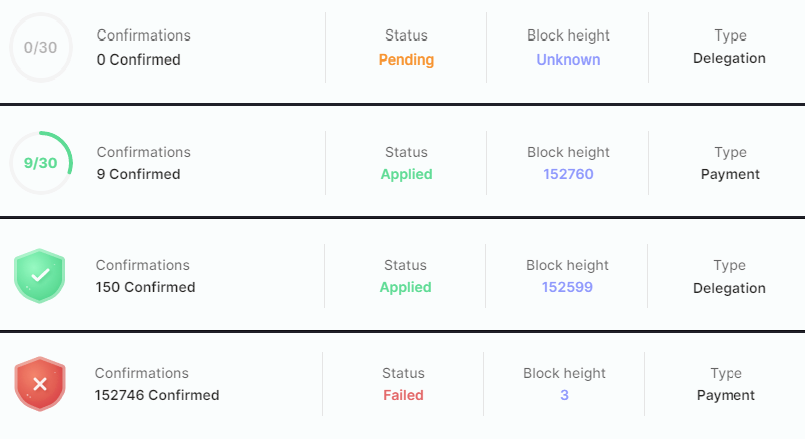Open block height 152760 link

(567, 174)
